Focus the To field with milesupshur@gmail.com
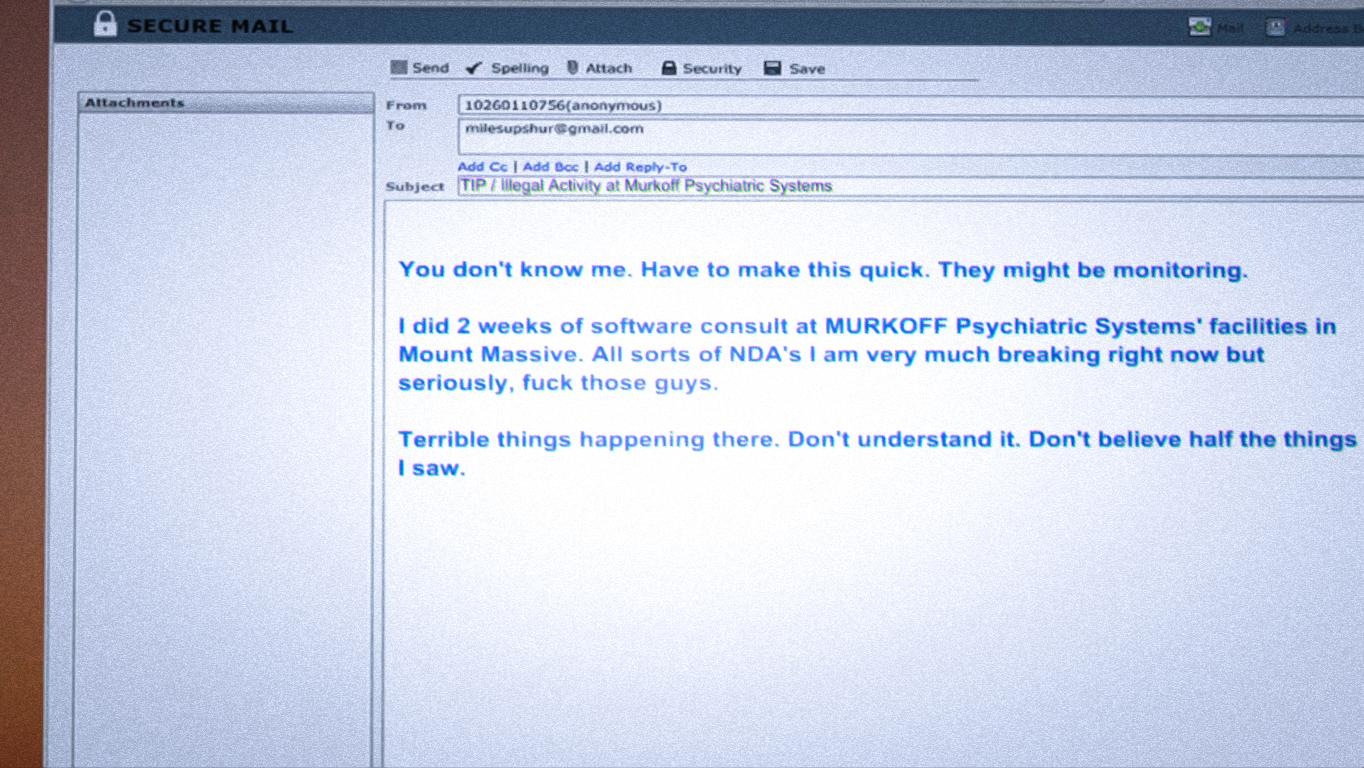The width and height of the screenshot is (1364, 768). click(x=911, y=137)
